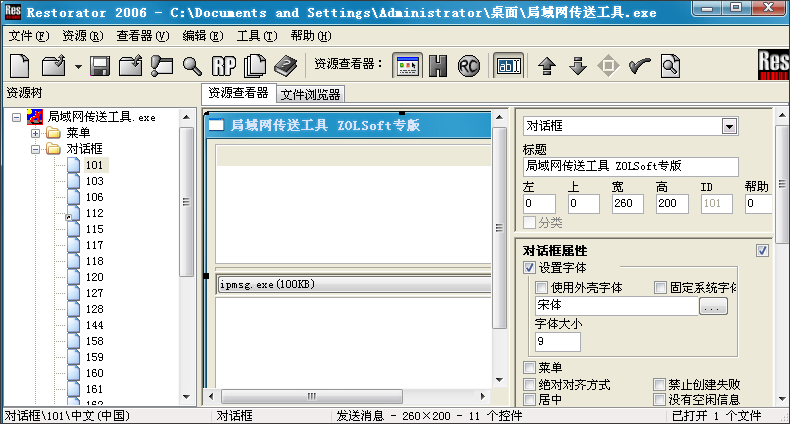Select the hex view H icon
The image size is (790, 424).
(x=437, y=66)
